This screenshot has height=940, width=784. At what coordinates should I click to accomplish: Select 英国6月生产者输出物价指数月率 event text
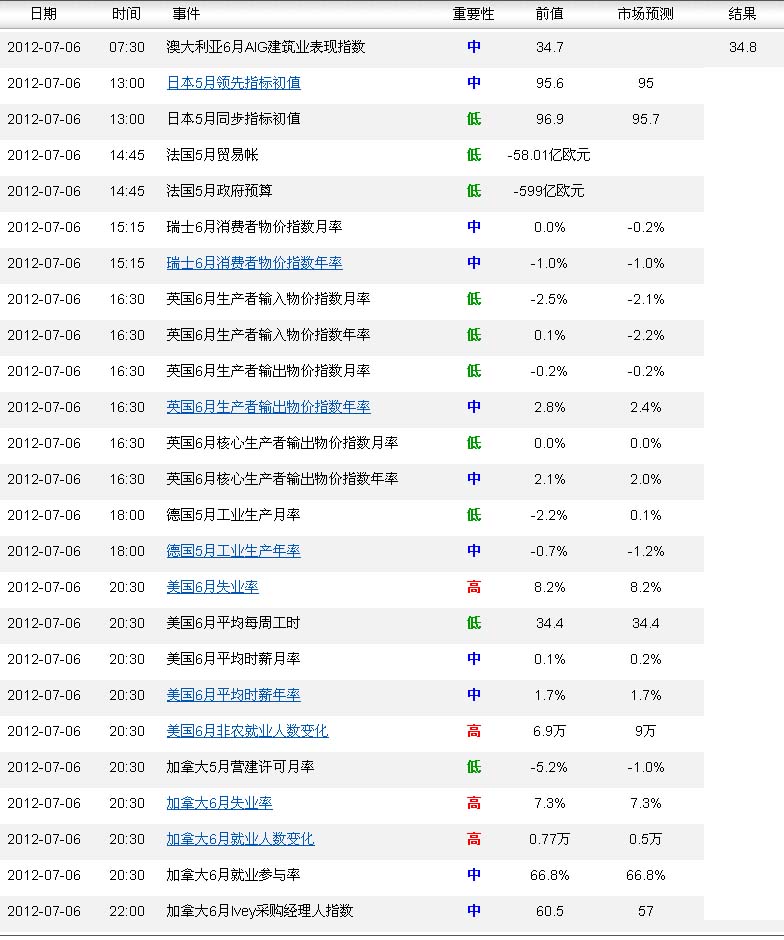click(268, 371)
